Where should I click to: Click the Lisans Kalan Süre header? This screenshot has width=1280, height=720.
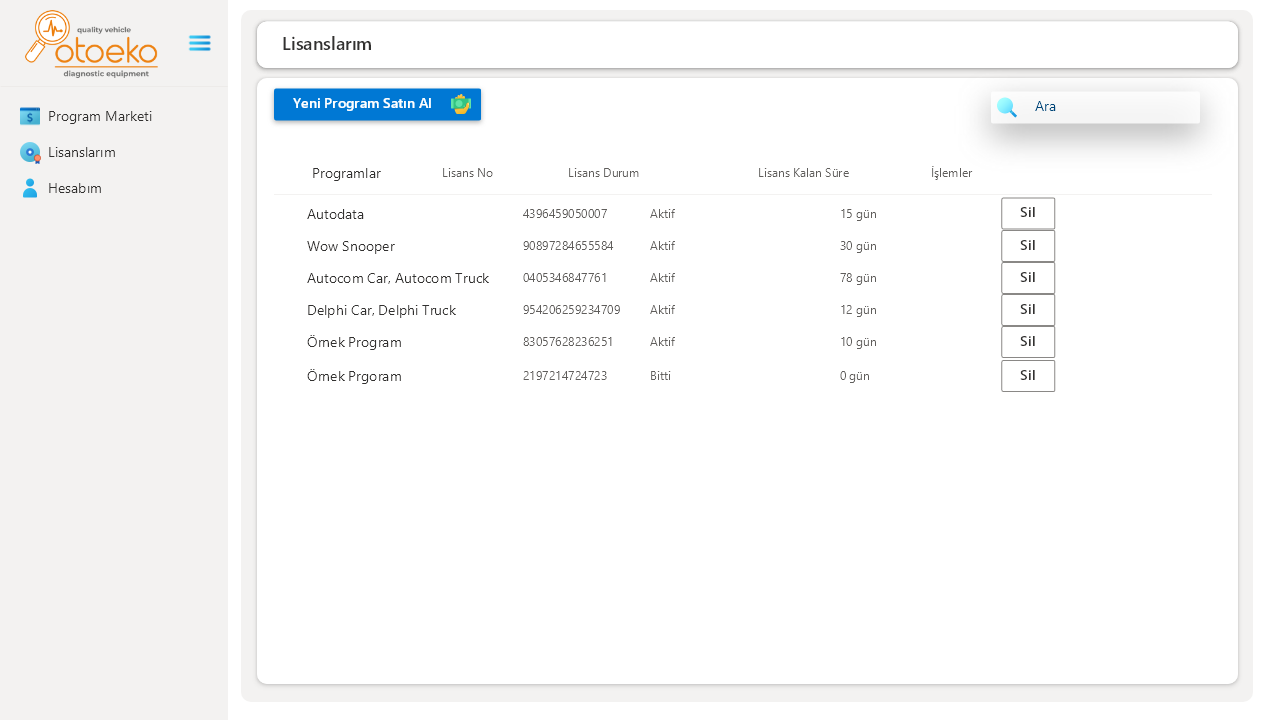(803, 173)
